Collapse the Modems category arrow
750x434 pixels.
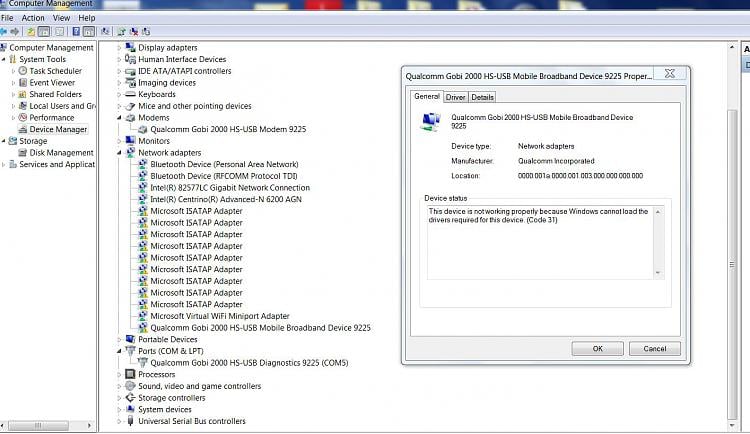[x=119, y=118]
